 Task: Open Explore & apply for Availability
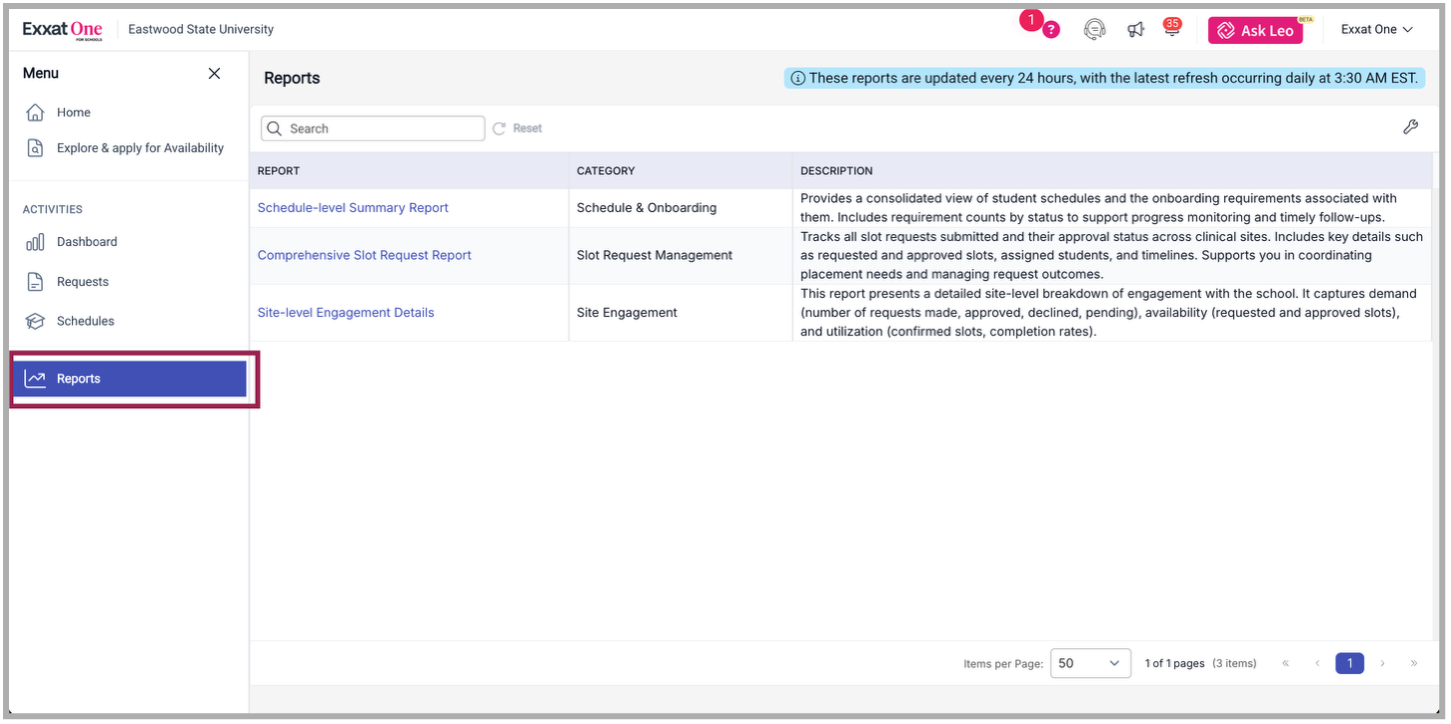pos(140,148)
